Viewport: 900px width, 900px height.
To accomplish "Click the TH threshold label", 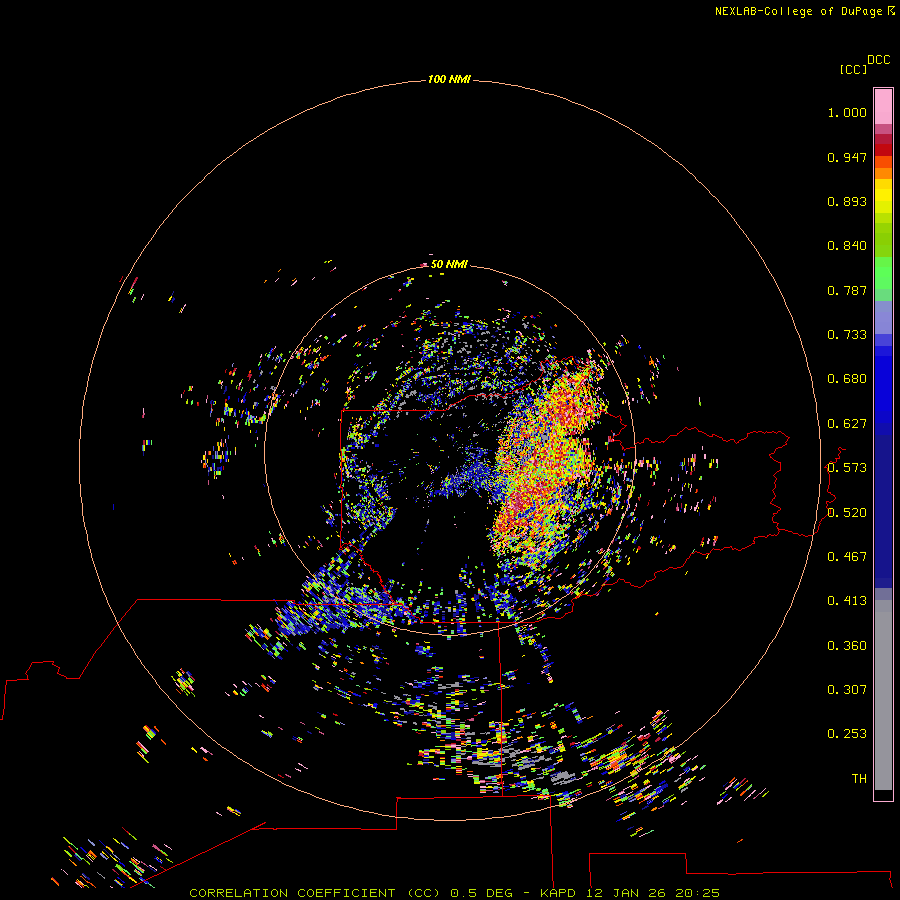I will click(859, 779).
